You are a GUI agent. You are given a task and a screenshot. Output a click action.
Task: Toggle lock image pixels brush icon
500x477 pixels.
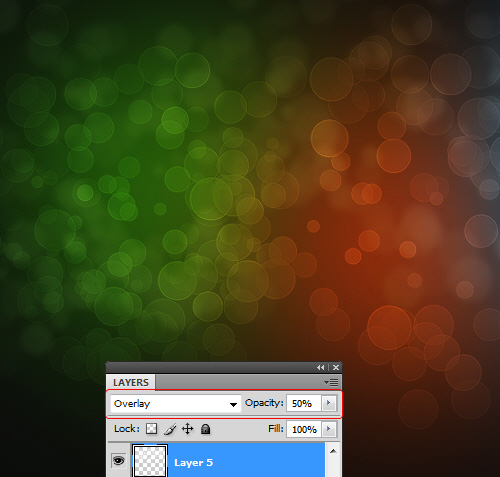(170, 429)
